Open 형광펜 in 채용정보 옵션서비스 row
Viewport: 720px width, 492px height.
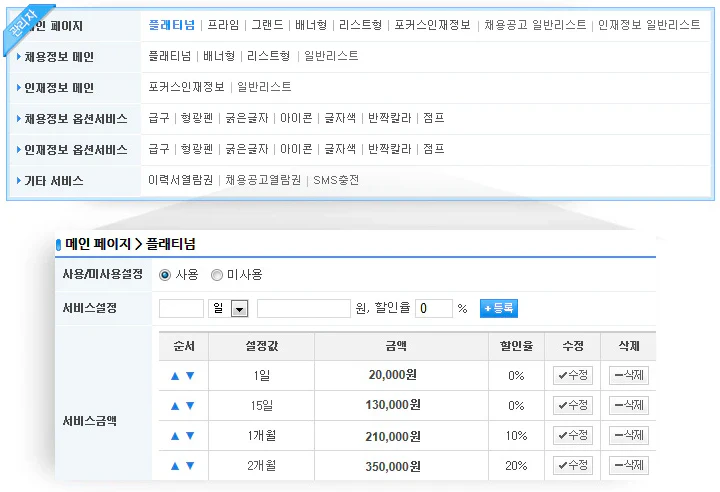[197, 118]
